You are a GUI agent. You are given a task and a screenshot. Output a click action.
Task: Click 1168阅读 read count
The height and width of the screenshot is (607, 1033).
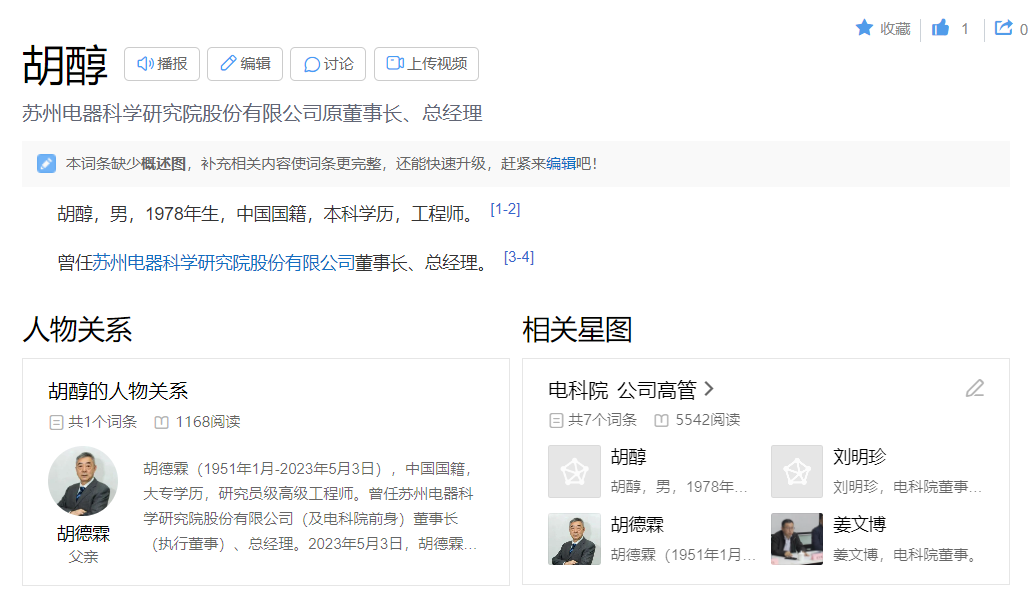click(x=198, y=422)
